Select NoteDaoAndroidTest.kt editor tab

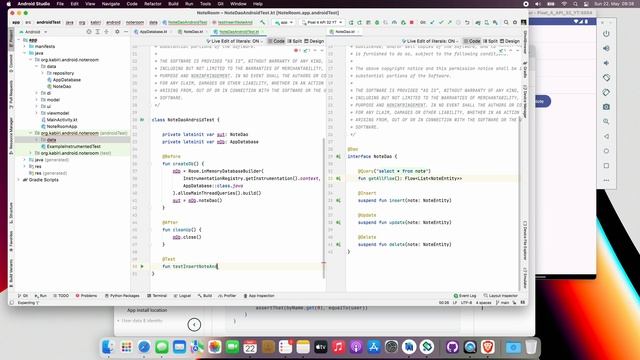(x=238, y=31)
